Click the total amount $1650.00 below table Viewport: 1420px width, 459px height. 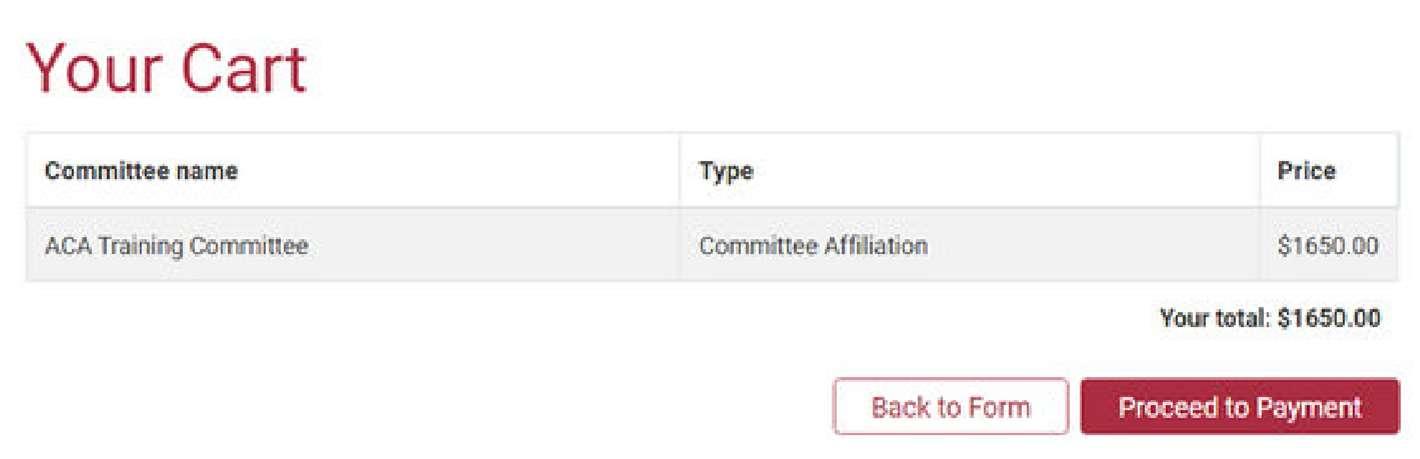click(x=1329, y=319)
